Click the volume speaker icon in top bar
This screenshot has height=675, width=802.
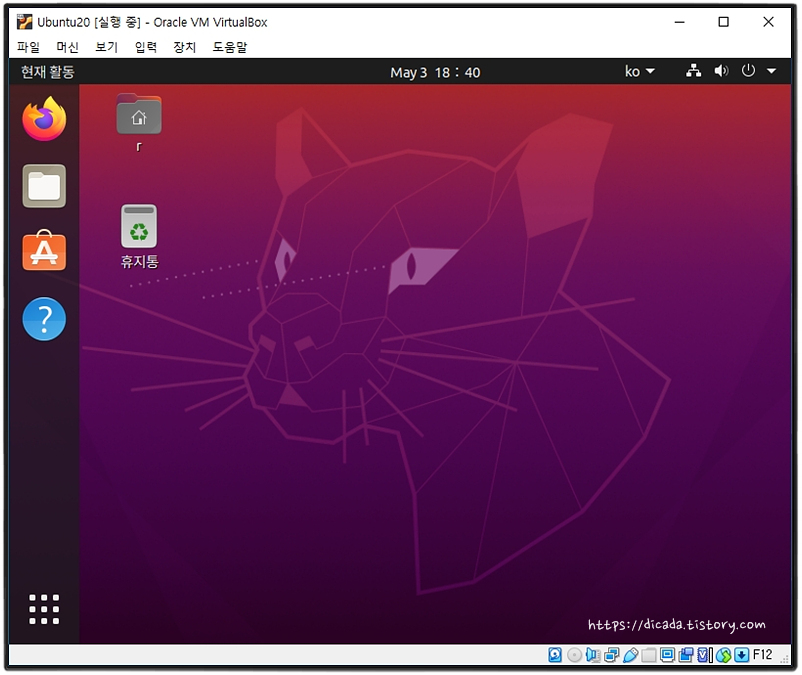(x=721, y=71)
